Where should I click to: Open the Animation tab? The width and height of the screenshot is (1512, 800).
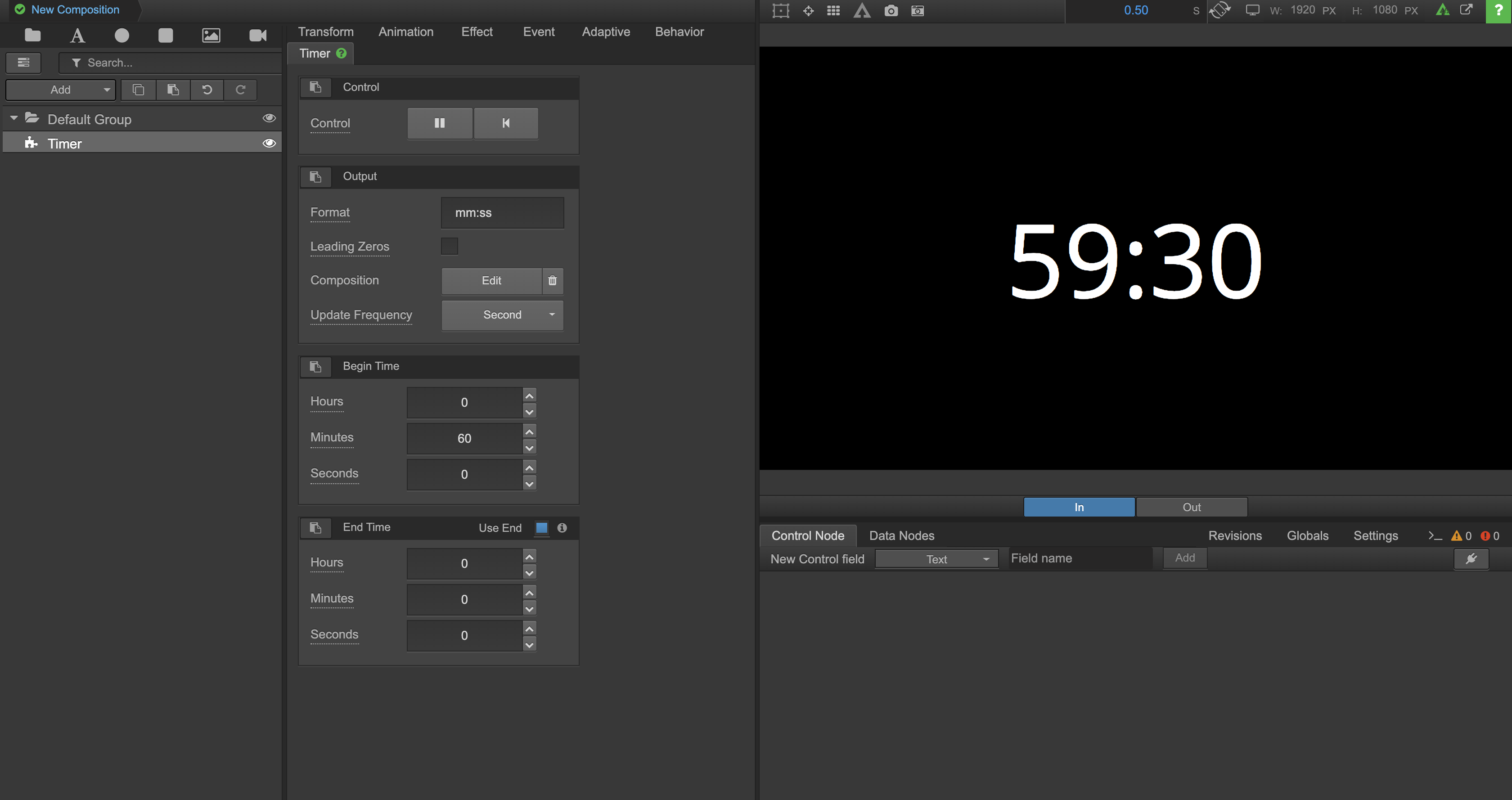click(x=406, y=31)
